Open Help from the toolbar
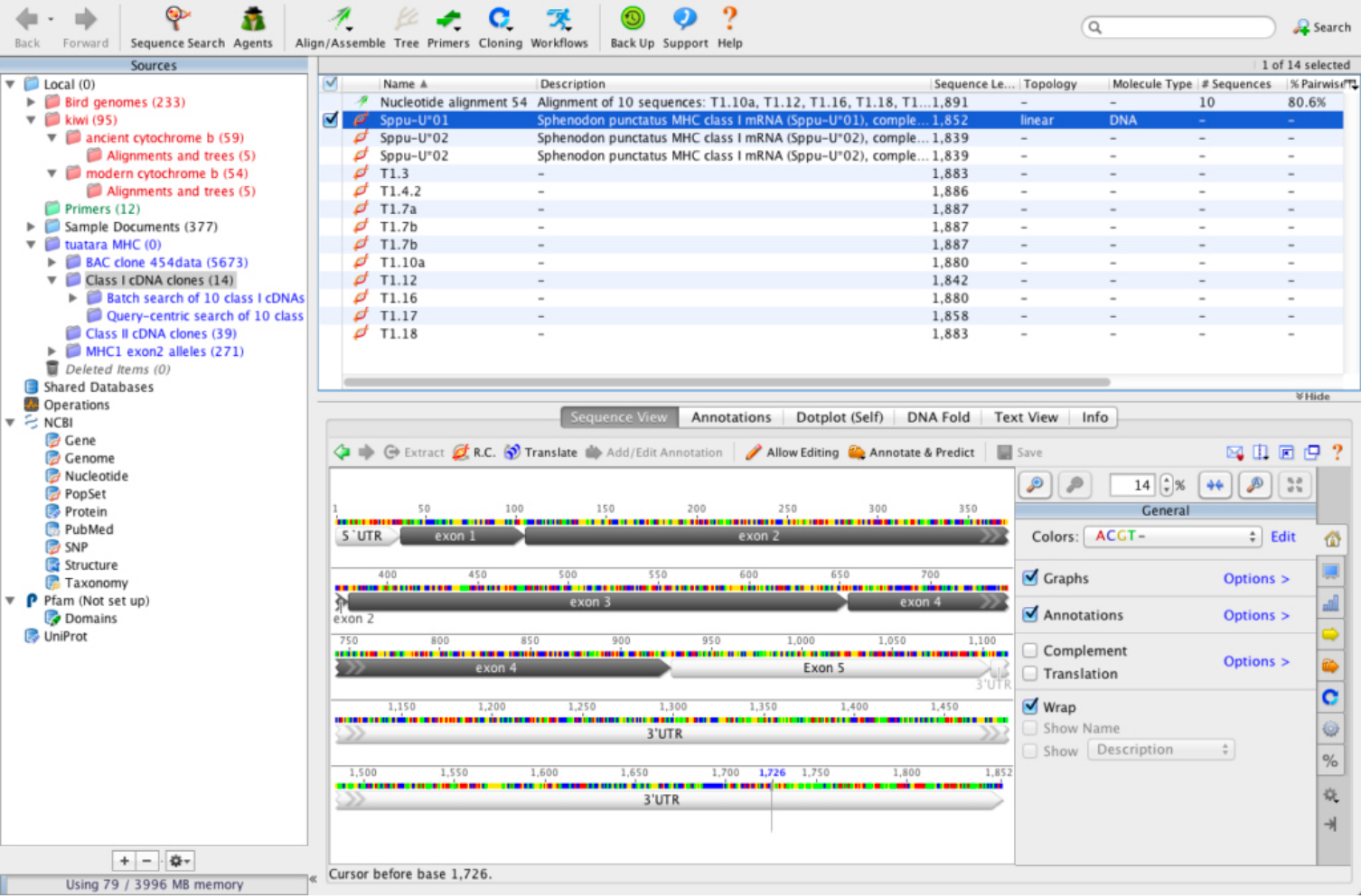The width and height of the screenshot is (1361, 896). point(729,27)
